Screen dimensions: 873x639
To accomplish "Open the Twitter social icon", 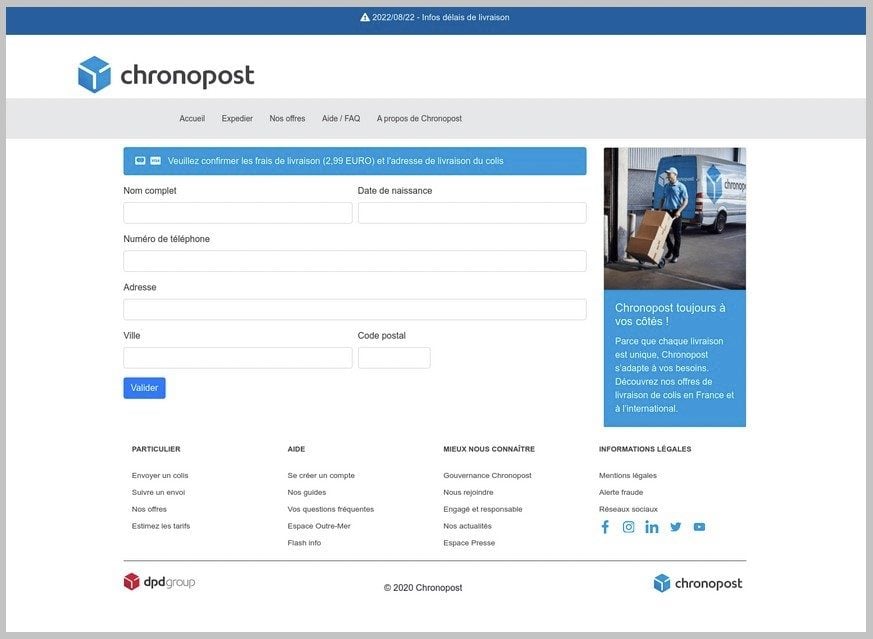I will click(x=675, y=527).
